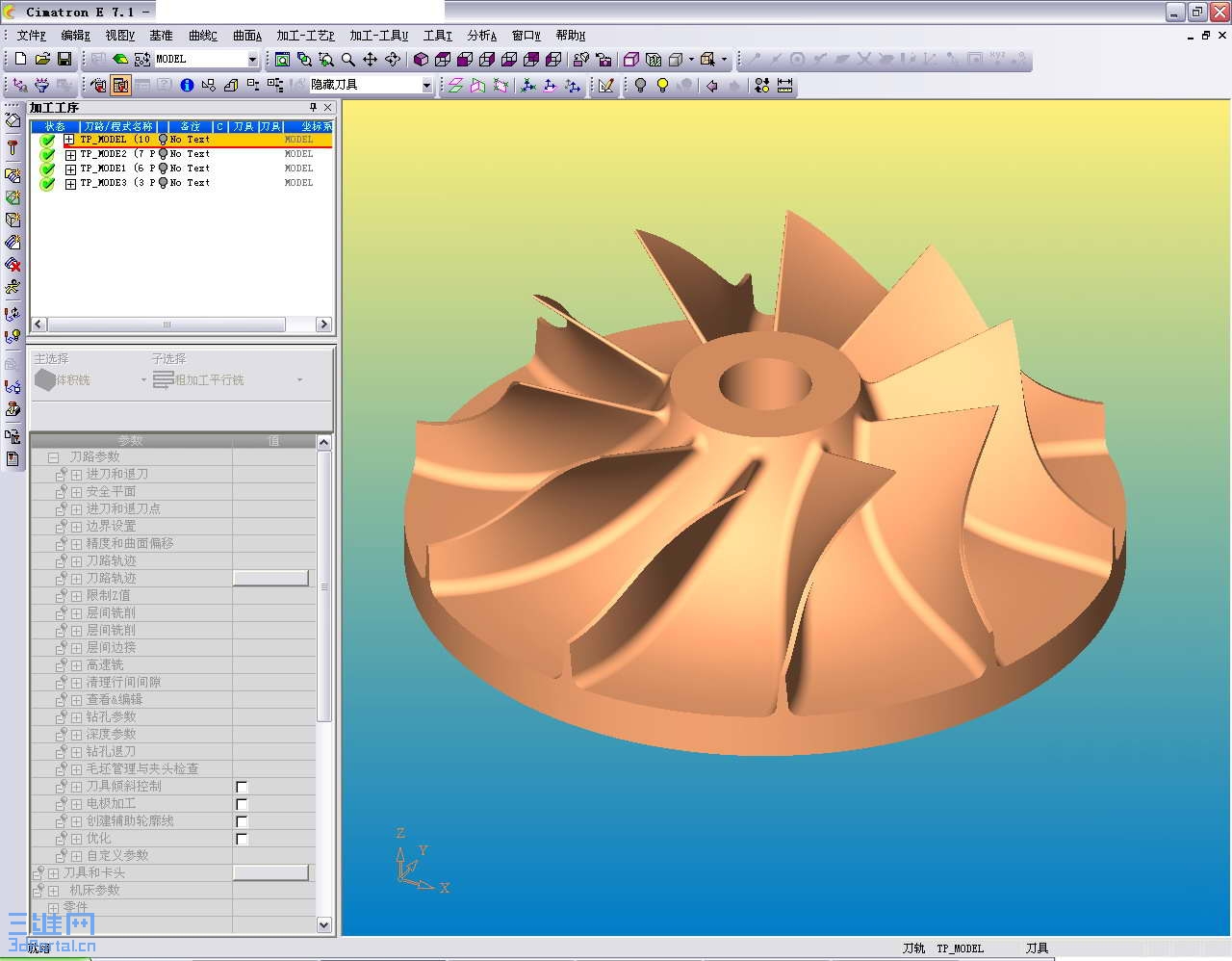Click the ruler measurement icon
The width and height of the screenshot is (1232, 961).
click(x=785, y=86)
